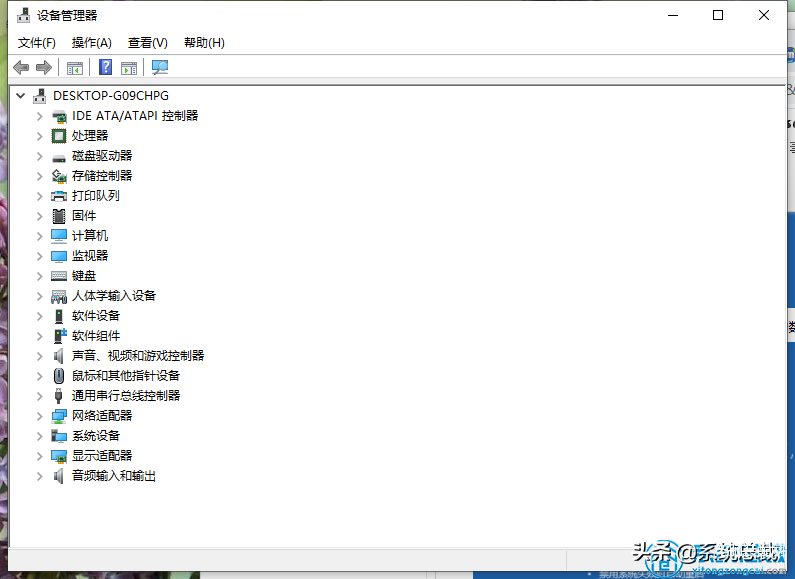Viewport: 795px width, 579px height.
Task: Select the 通用串行总线控制器 USB icon
Action: click(59, 396)
